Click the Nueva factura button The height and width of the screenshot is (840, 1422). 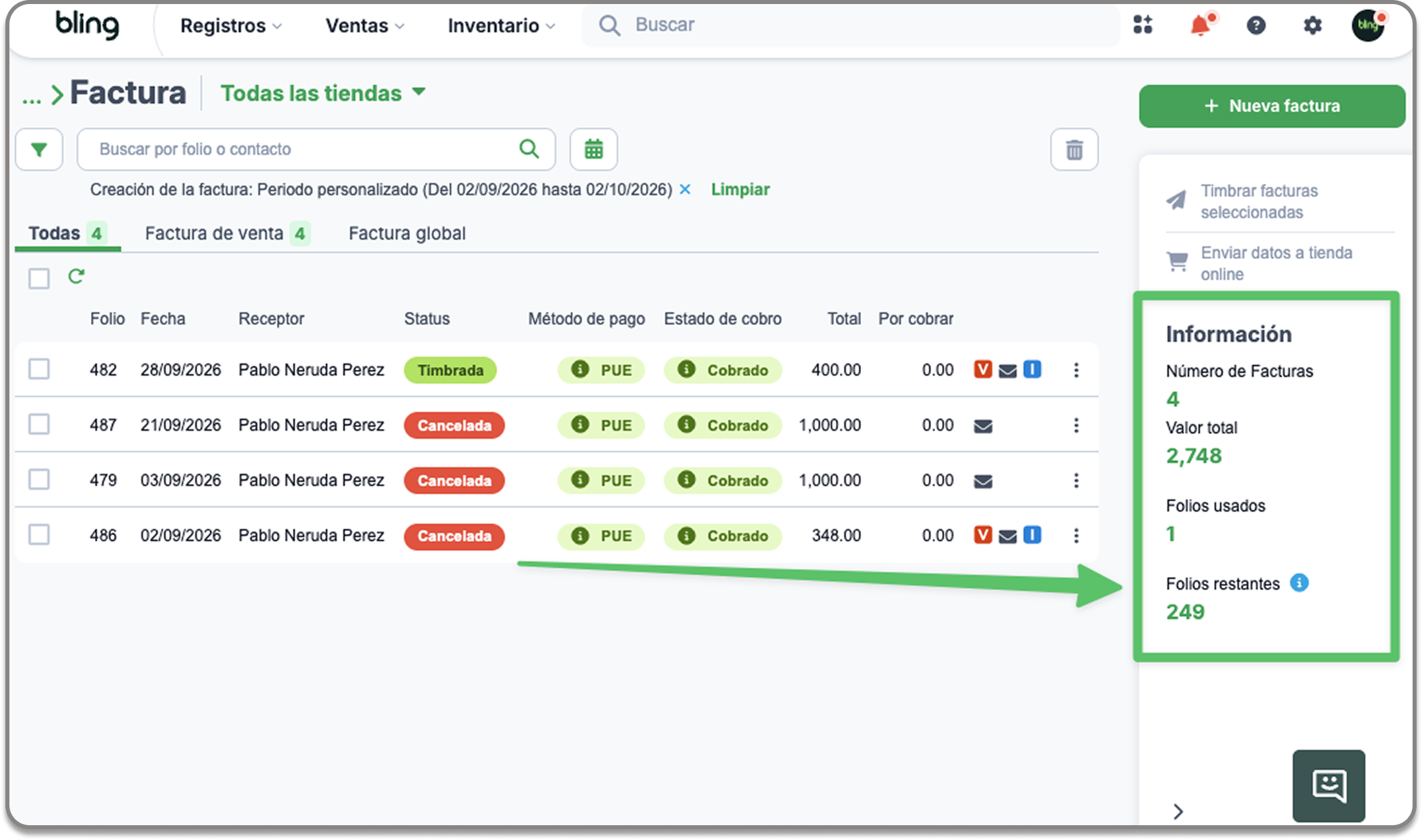[1272, 106]
